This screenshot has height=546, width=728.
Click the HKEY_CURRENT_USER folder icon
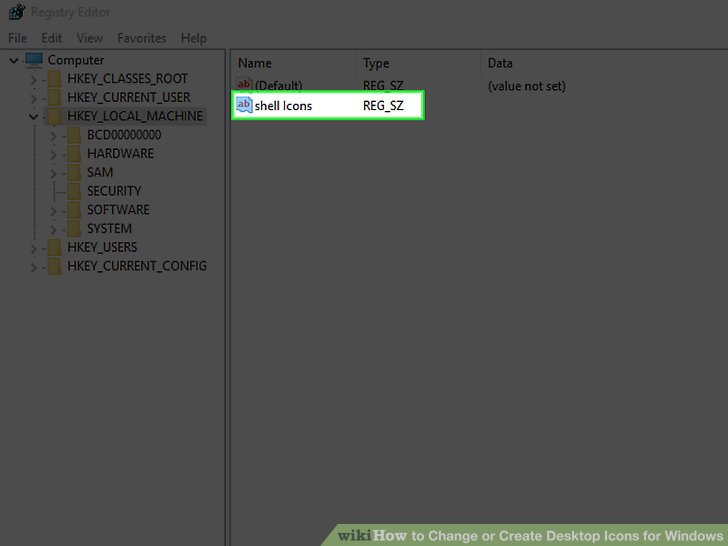point(54,98)
